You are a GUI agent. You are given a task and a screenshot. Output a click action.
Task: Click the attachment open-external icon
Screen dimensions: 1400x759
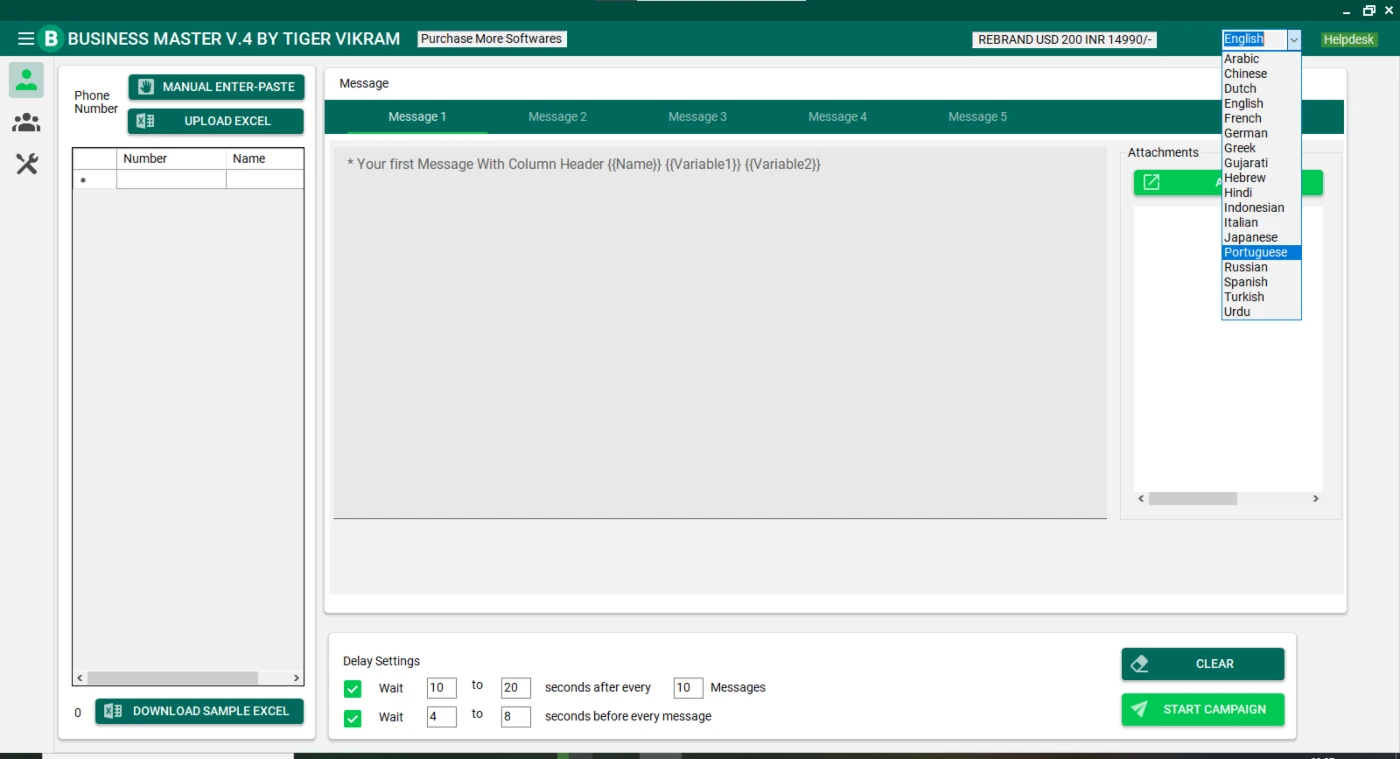click(x=1151, y=182)
